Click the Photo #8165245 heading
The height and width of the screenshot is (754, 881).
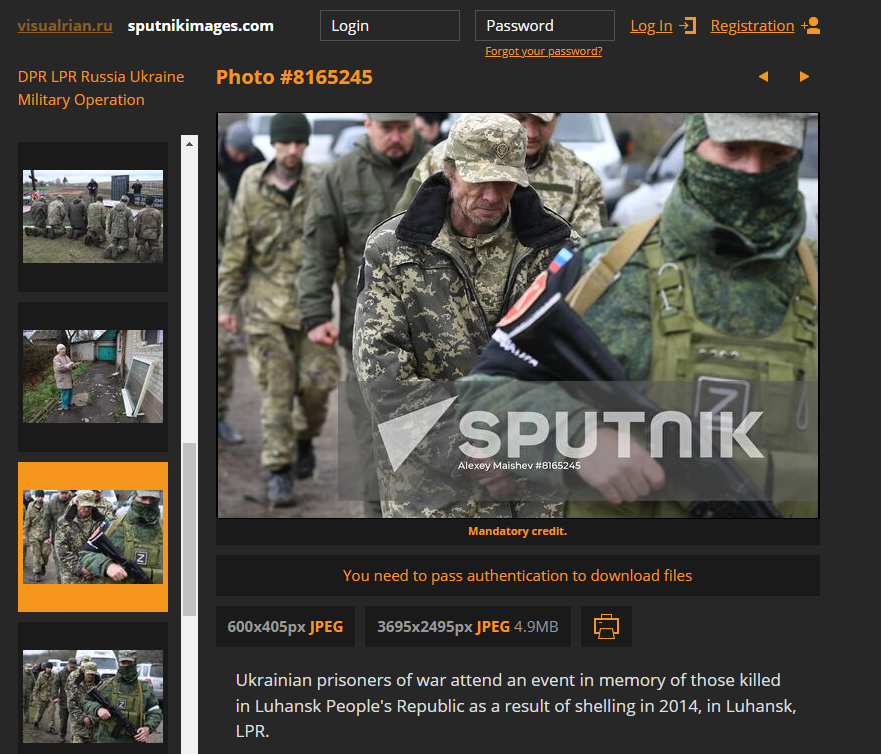(294, 77)
